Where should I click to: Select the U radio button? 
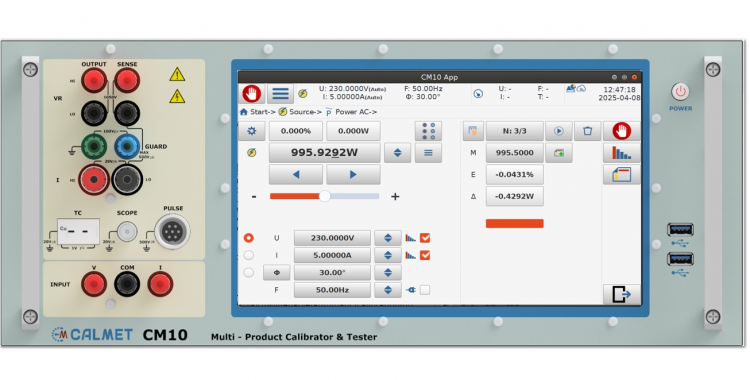(248, 238)
